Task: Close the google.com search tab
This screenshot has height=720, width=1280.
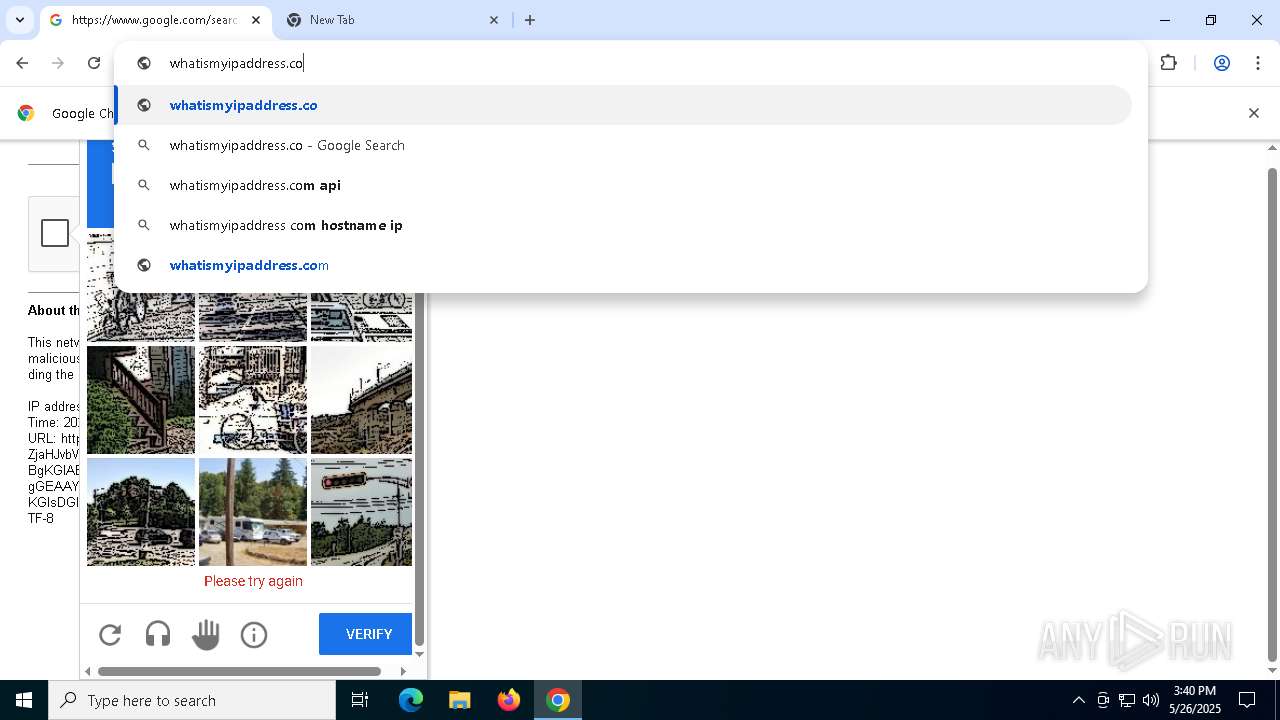Action: pyautogui.click(x=256, y=20)
